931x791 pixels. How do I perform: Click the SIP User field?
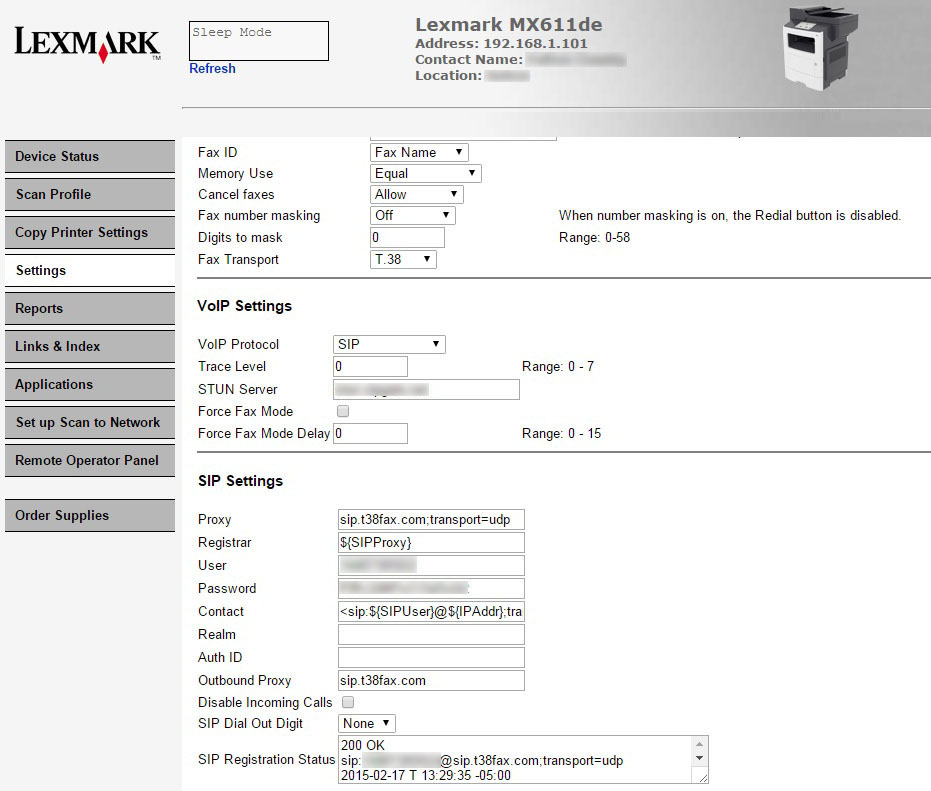pyautogui.click(x=431, y=565)
